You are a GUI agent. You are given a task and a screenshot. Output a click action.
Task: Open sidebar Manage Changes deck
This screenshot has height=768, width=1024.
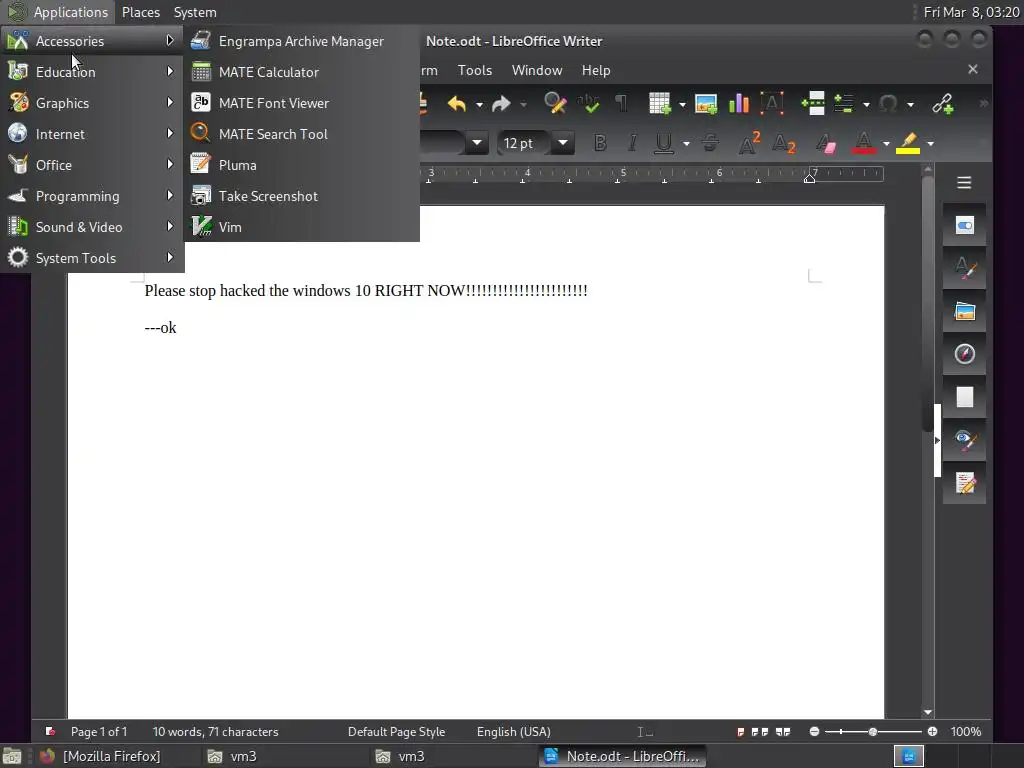965,483
